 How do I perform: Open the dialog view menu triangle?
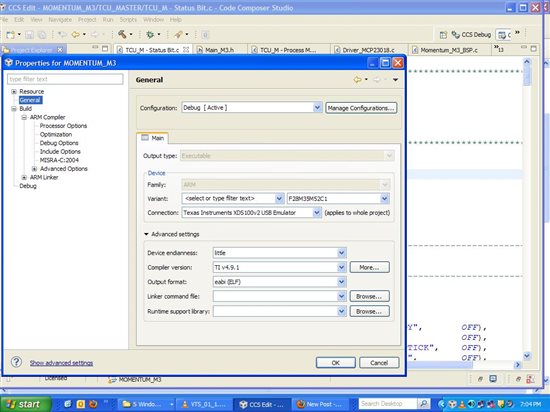[x=395, y=80]
